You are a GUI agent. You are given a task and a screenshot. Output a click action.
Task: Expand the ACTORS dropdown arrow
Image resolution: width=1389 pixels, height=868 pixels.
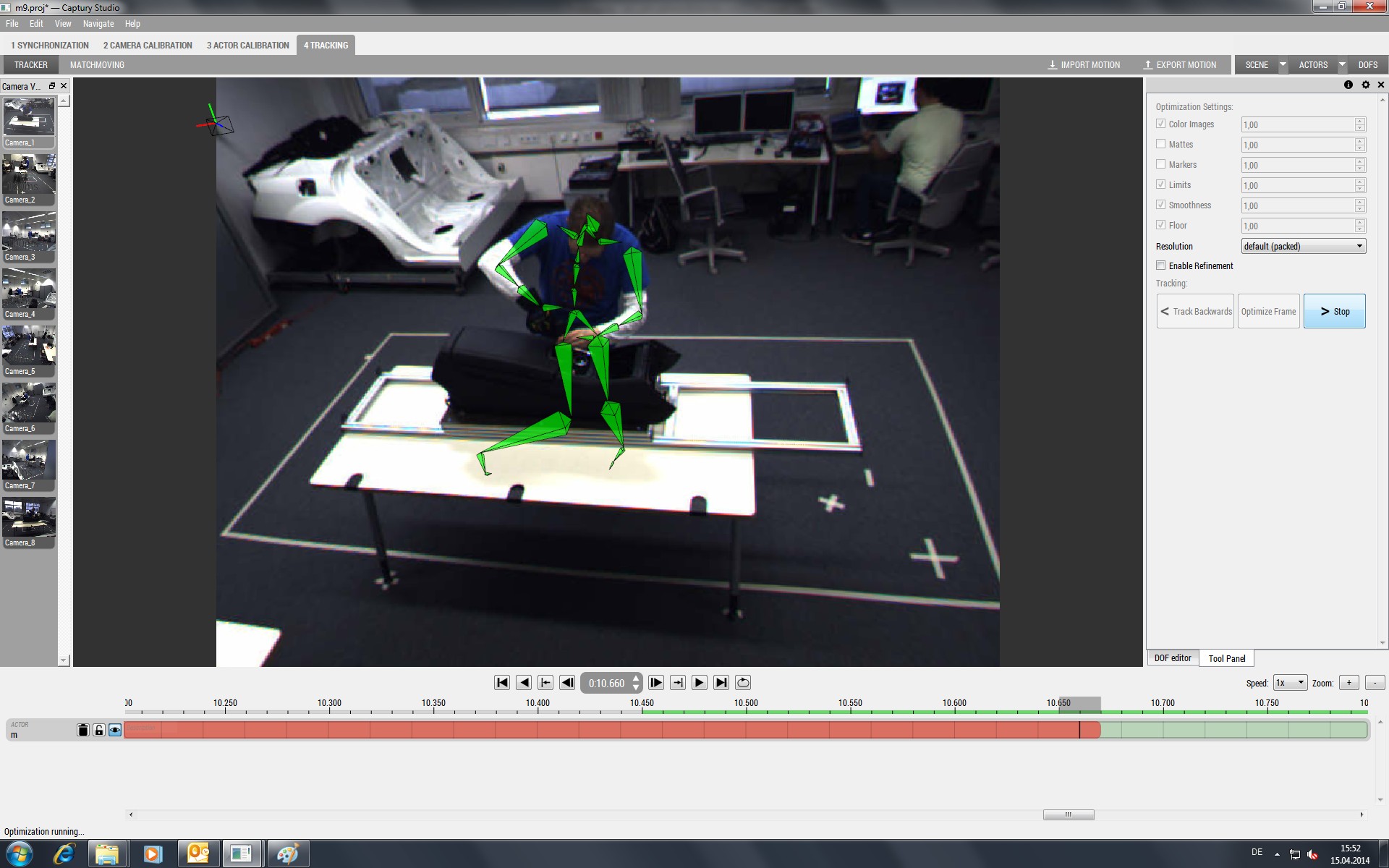1342,64
